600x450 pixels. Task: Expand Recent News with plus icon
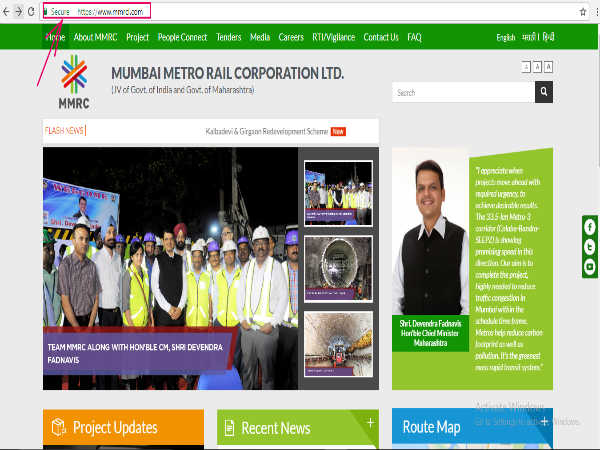pyautogui.click(x=370, y=423)
